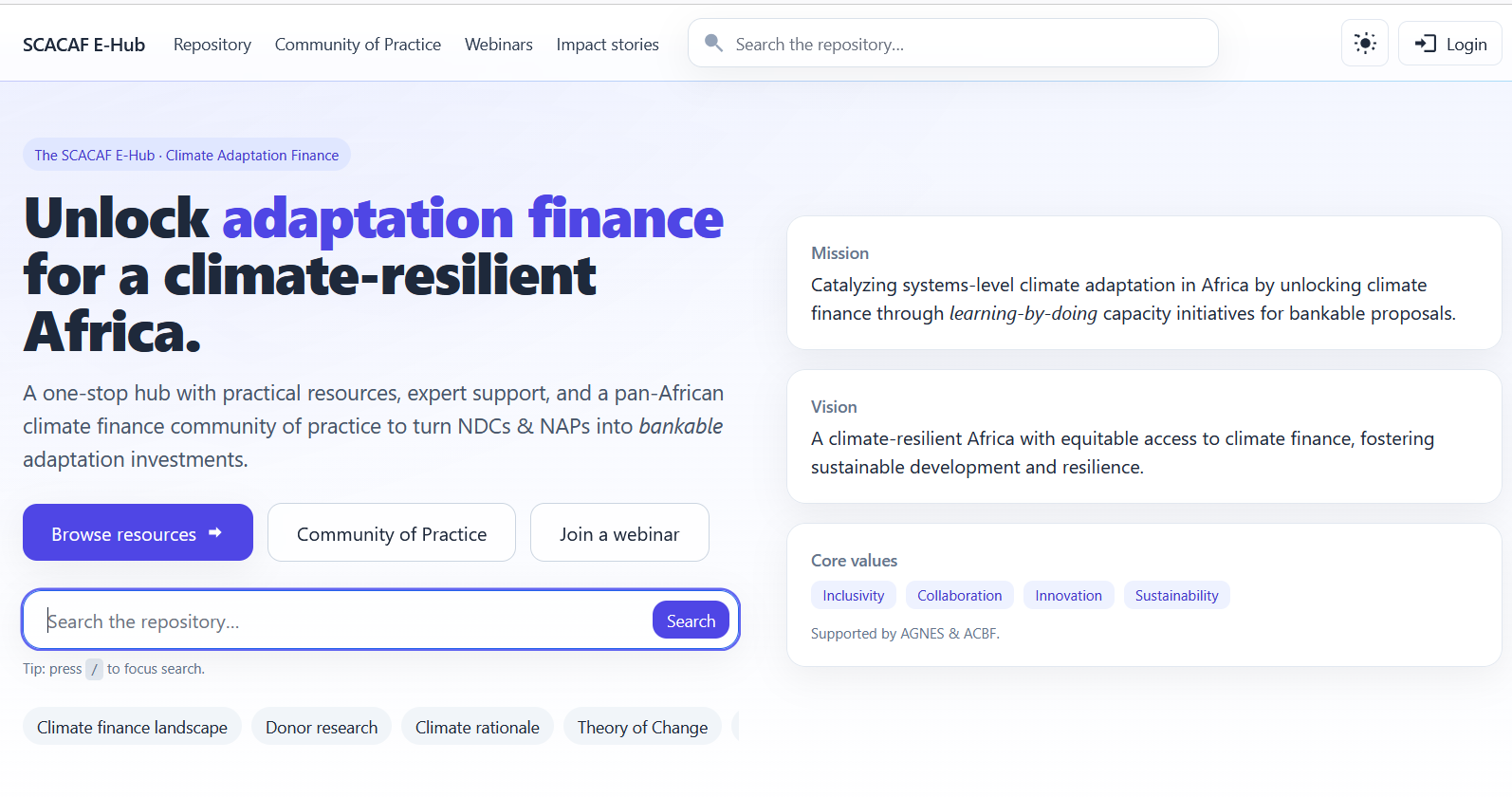Select the Theory of Change tag
The height and width of the screenshot is (797, 1512).
(642, 726)
